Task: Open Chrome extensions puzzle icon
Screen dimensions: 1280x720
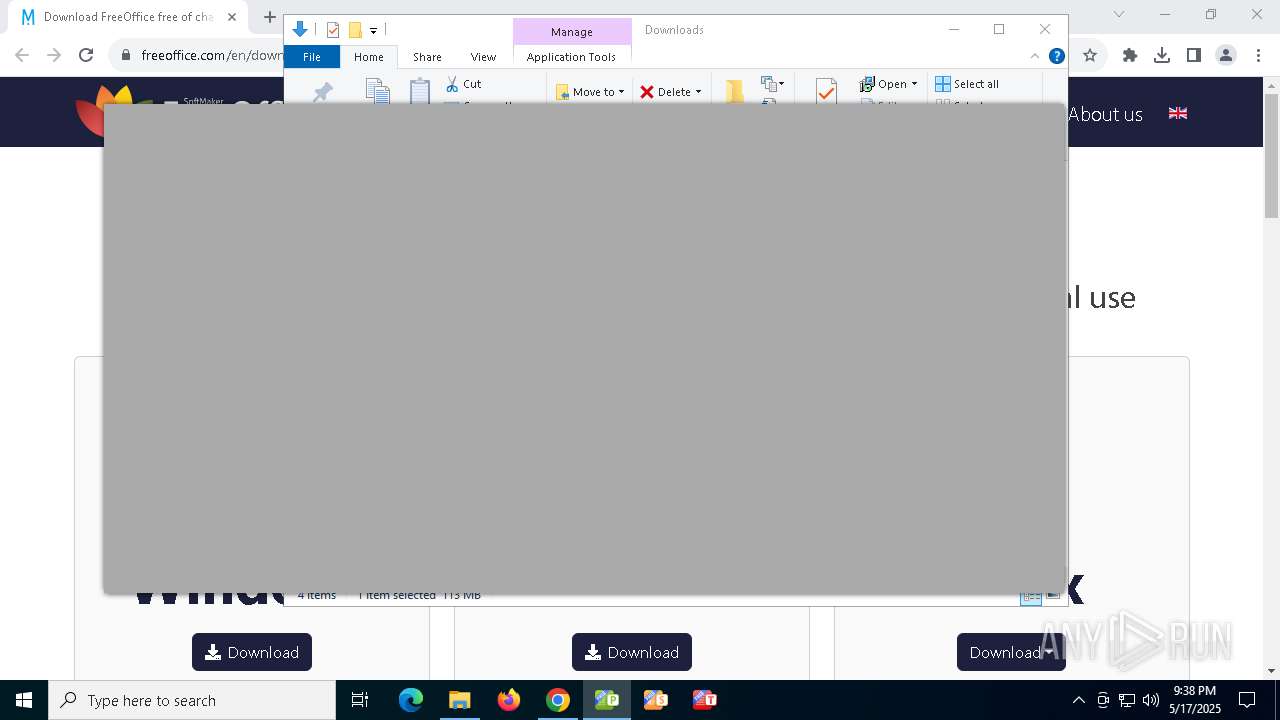Action: 1130,55
